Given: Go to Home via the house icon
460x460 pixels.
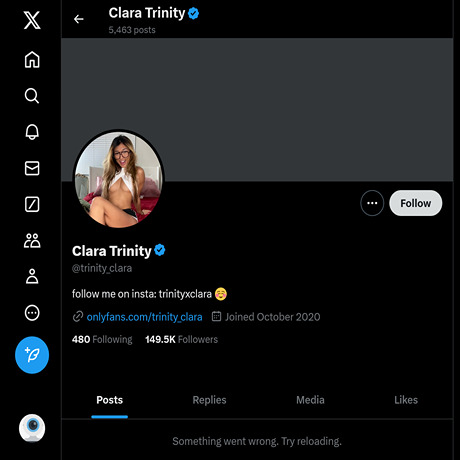Looking at the screenshot, I should click(32, 60).
